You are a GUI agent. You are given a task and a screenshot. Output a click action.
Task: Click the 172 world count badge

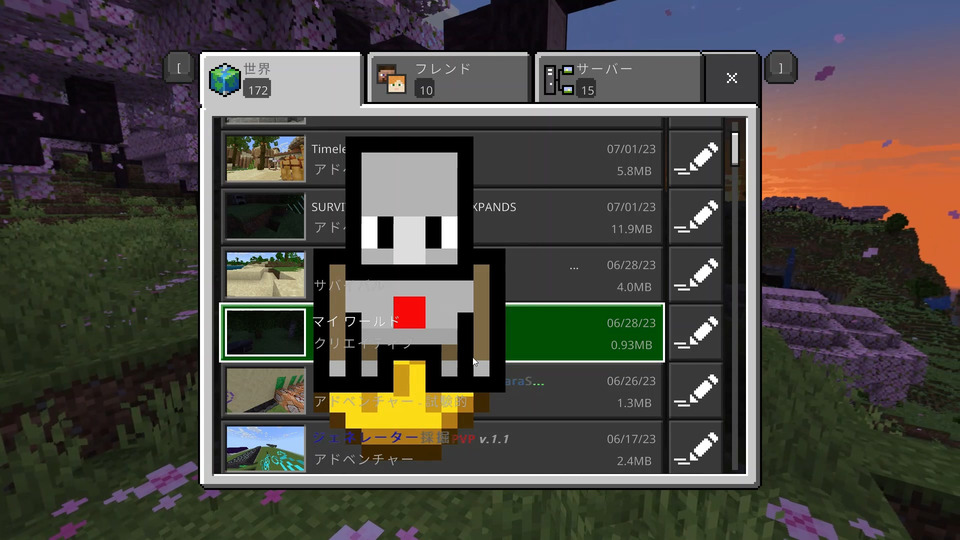(258, 90)
